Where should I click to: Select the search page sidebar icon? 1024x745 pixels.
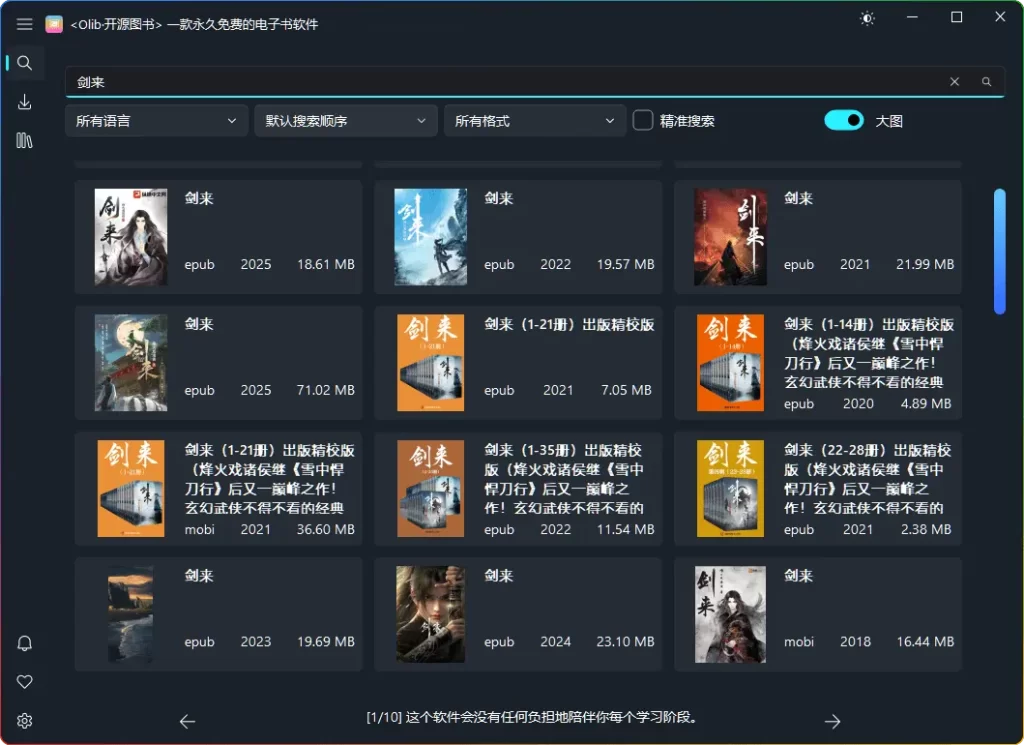click(25, 63)
